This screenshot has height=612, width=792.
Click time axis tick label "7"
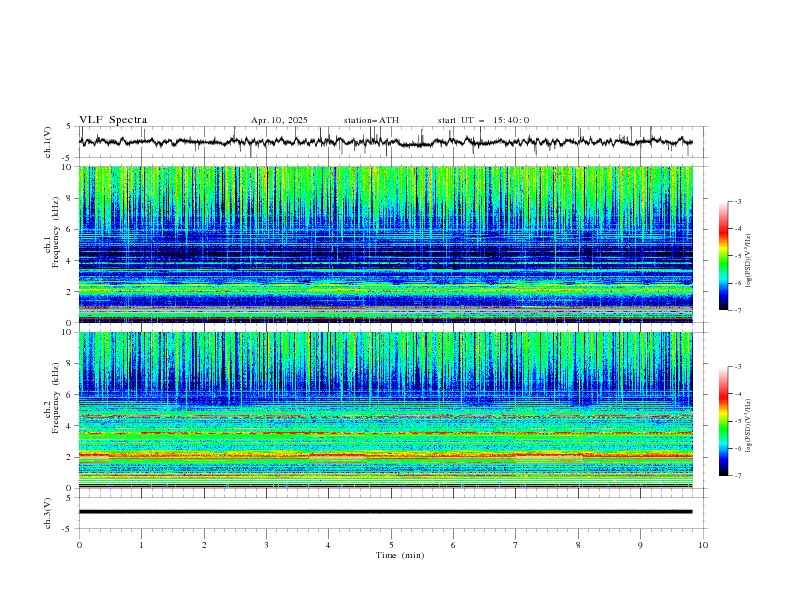point(516,545)
